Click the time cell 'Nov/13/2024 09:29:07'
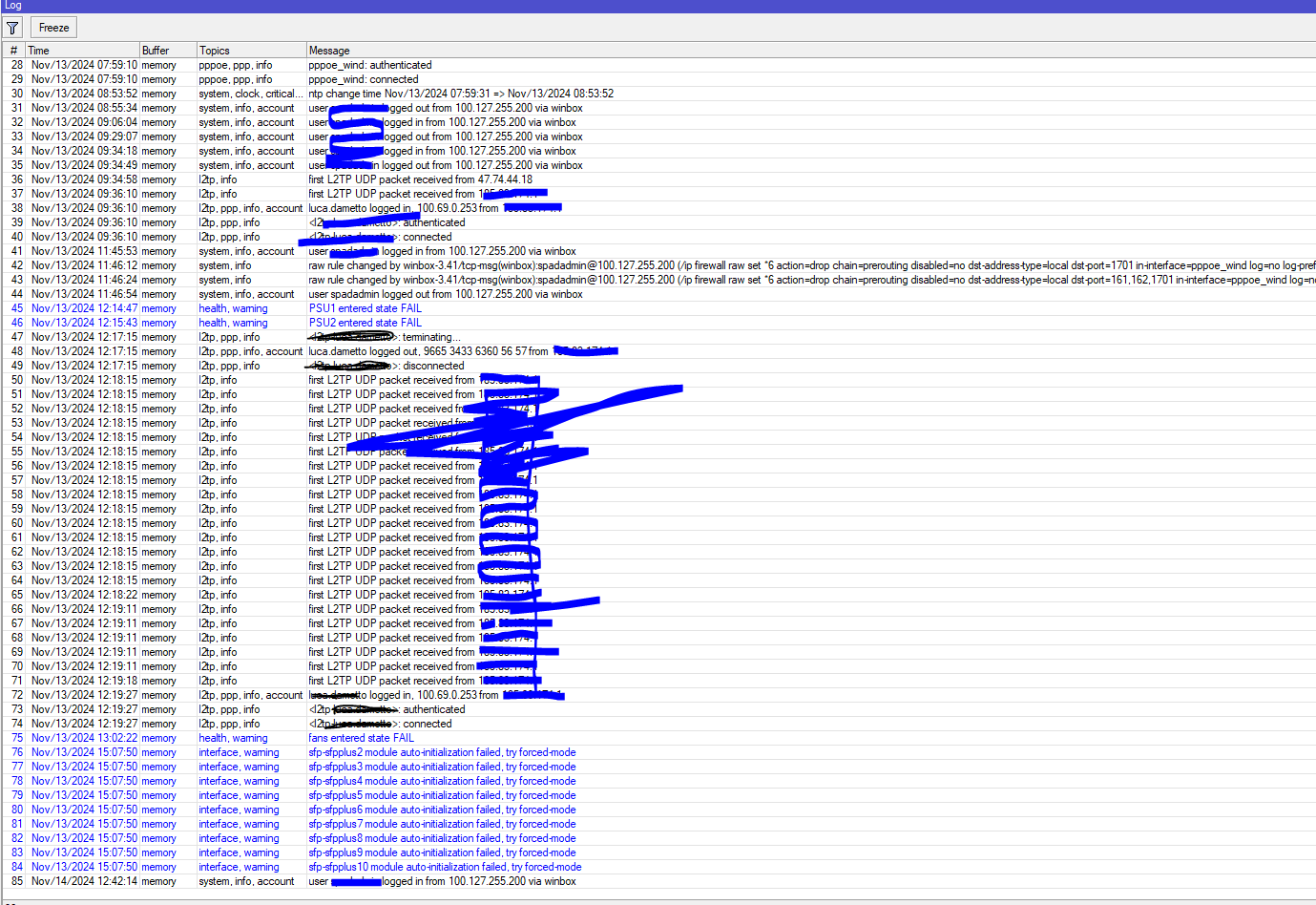This screenshot has height=905, width=1316. pos(84,137)
